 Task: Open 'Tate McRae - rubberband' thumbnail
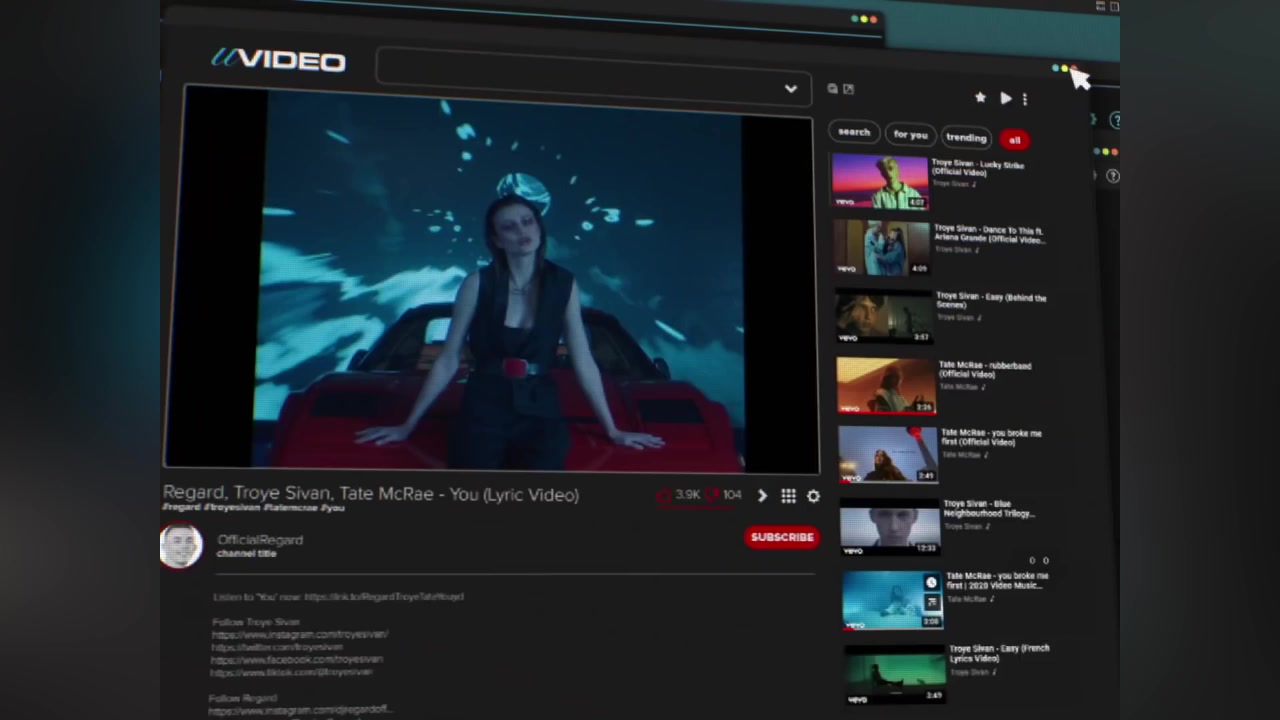[886, 385]
